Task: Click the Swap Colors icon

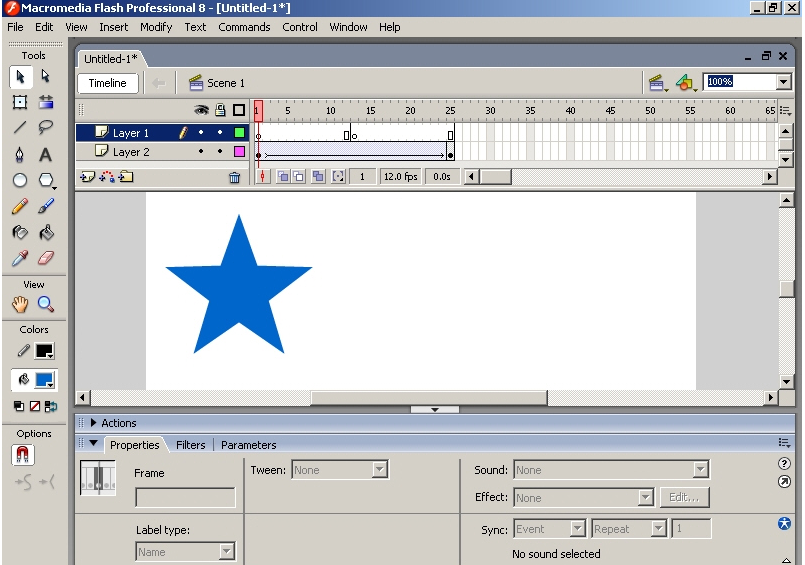Action: (x=51, y=406)
